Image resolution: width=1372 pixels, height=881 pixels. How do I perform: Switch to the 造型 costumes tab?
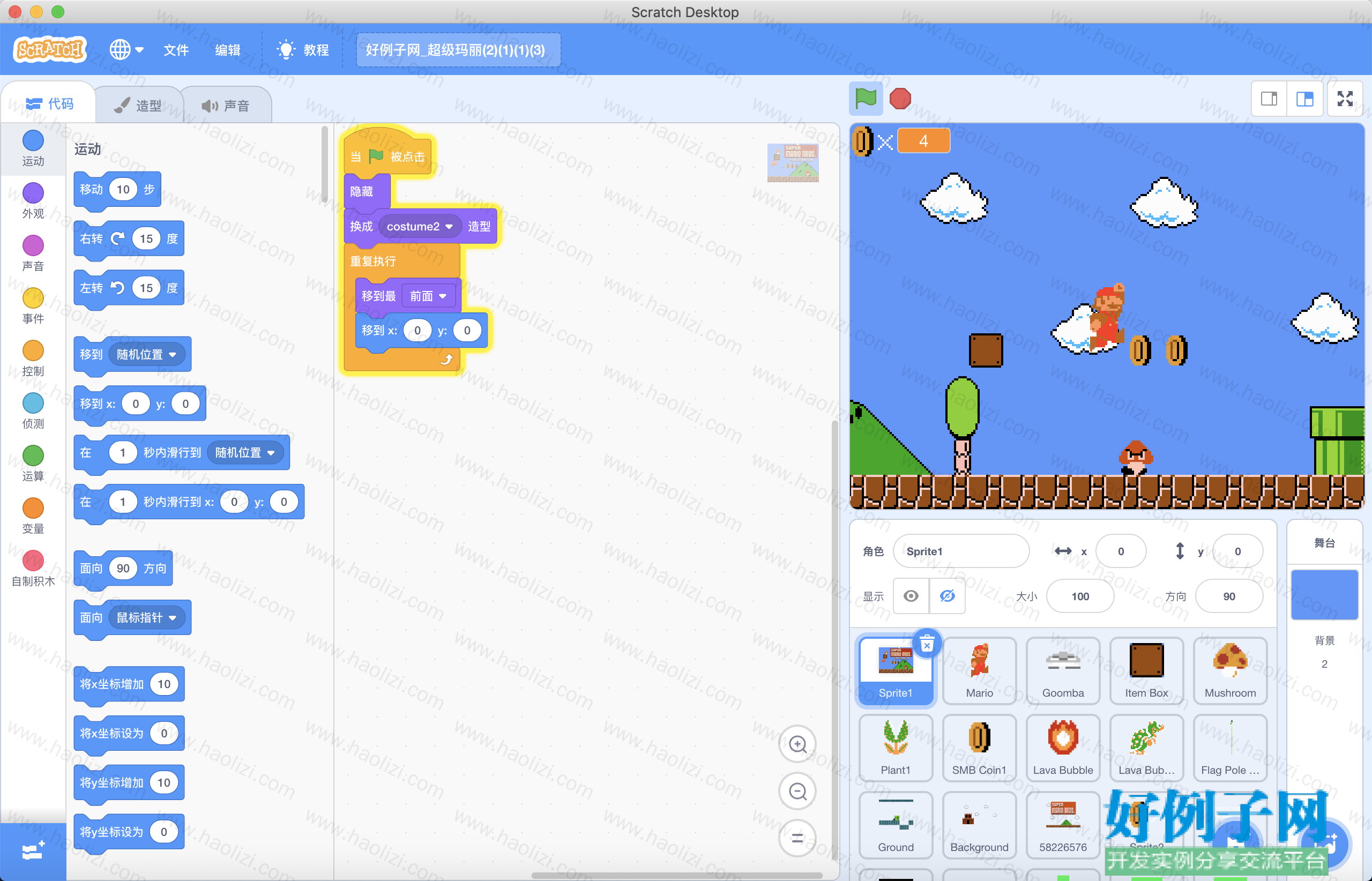tap(138, 105)
